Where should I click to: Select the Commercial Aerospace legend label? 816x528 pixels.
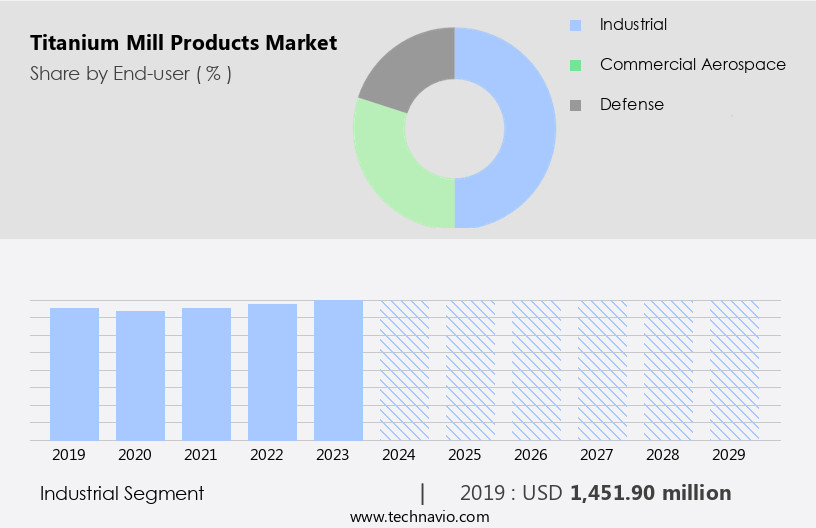[x=692, y=65]
